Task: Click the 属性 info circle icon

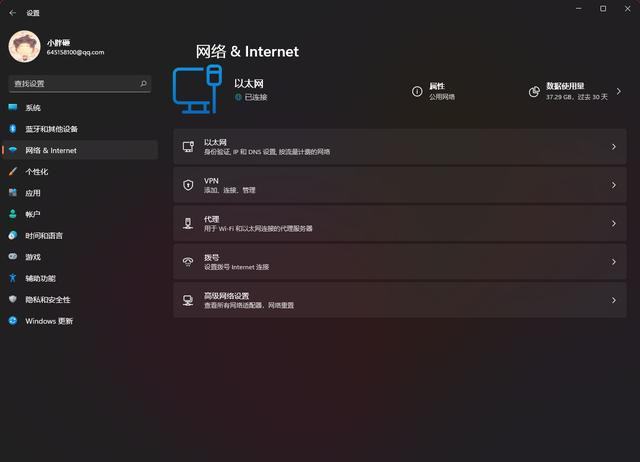Action: pos(417,91)
